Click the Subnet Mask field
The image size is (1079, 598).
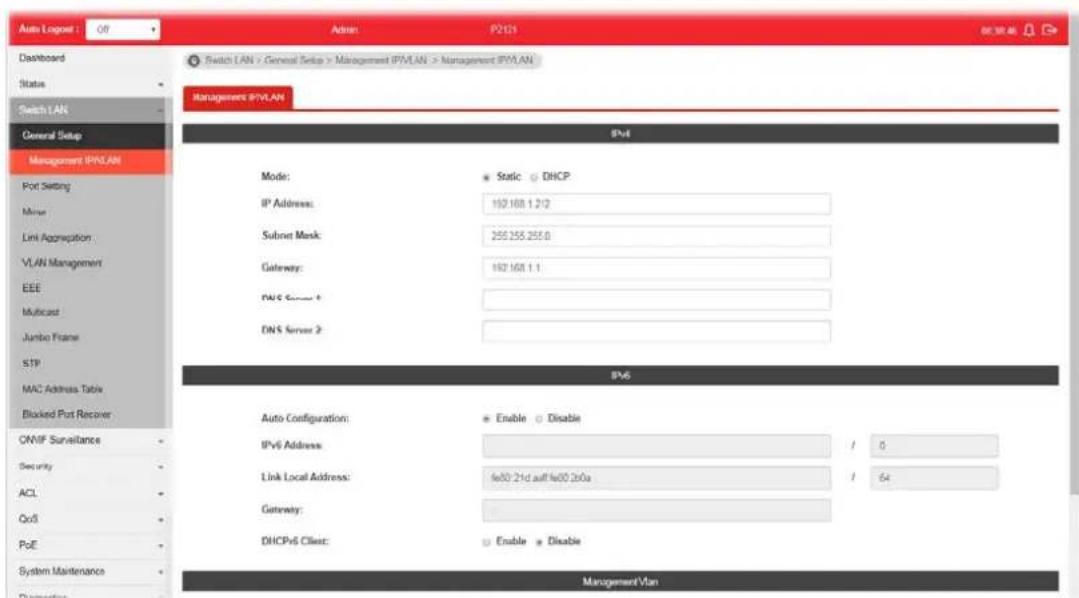click(656, 236)
